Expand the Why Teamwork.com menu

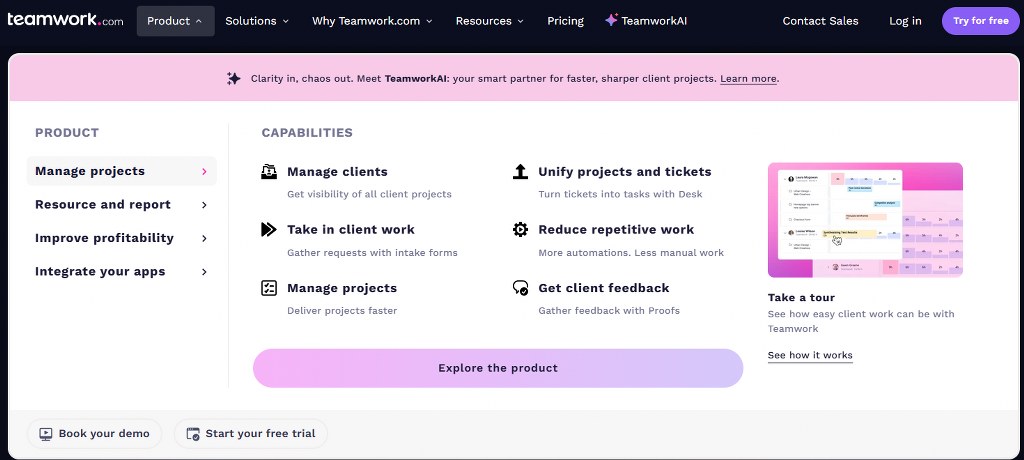[x=372, y=21]
